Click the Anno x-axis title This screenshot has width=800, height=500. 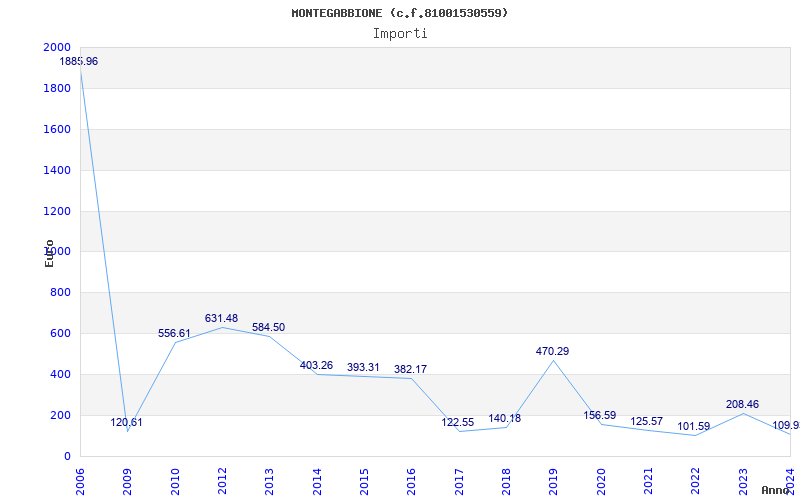tap(776, 490)
